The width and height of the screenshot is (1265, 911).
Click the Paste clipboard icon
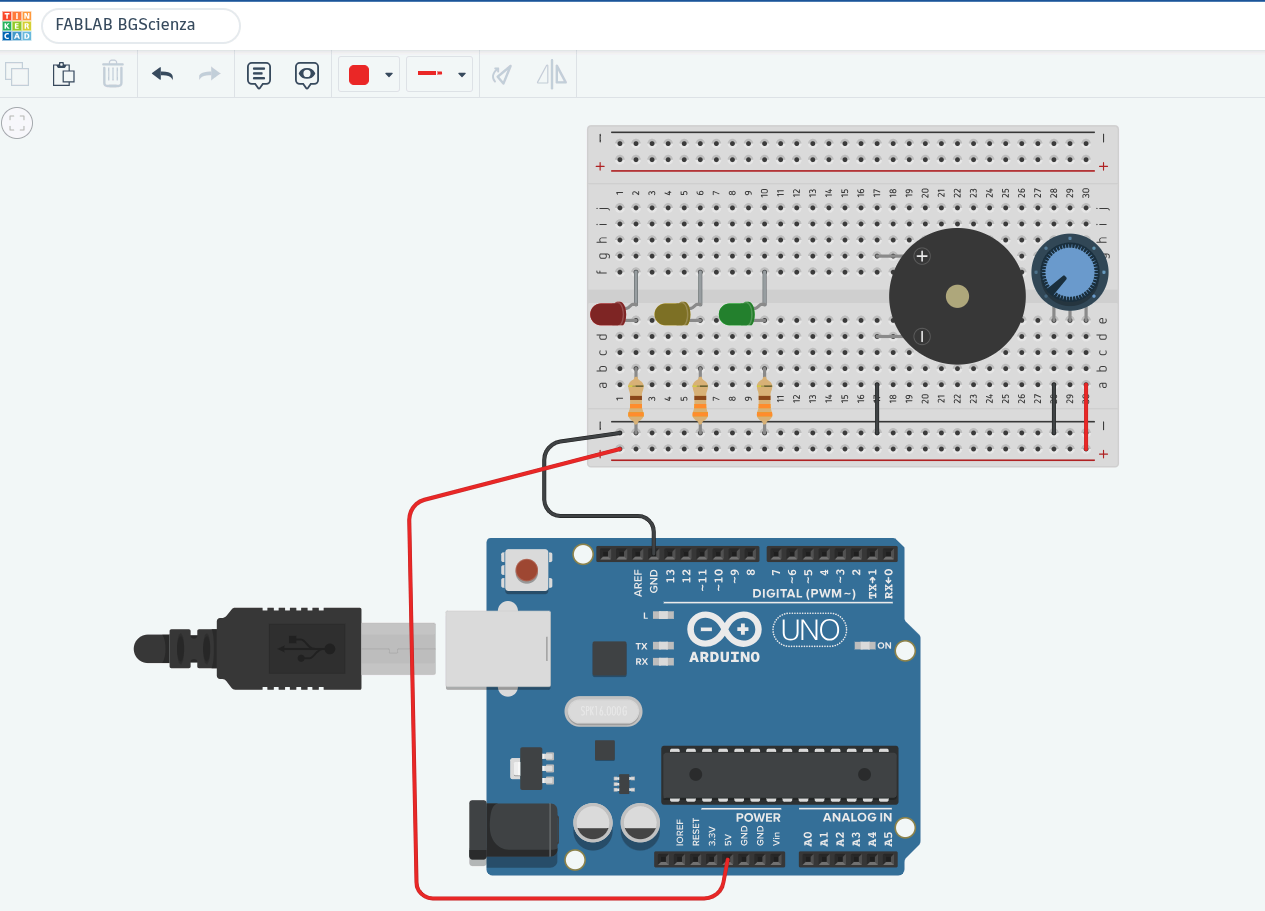point(64,74)
